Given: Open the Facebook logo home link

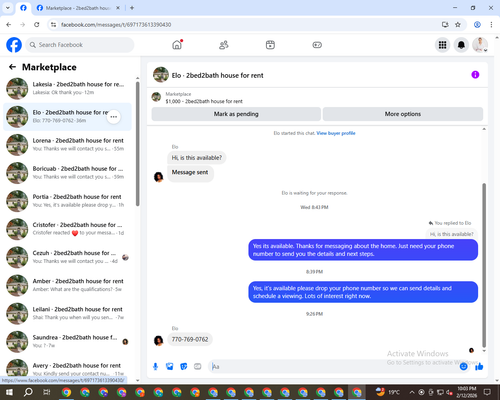Looking at the screenshot, I should coord(14,45).
